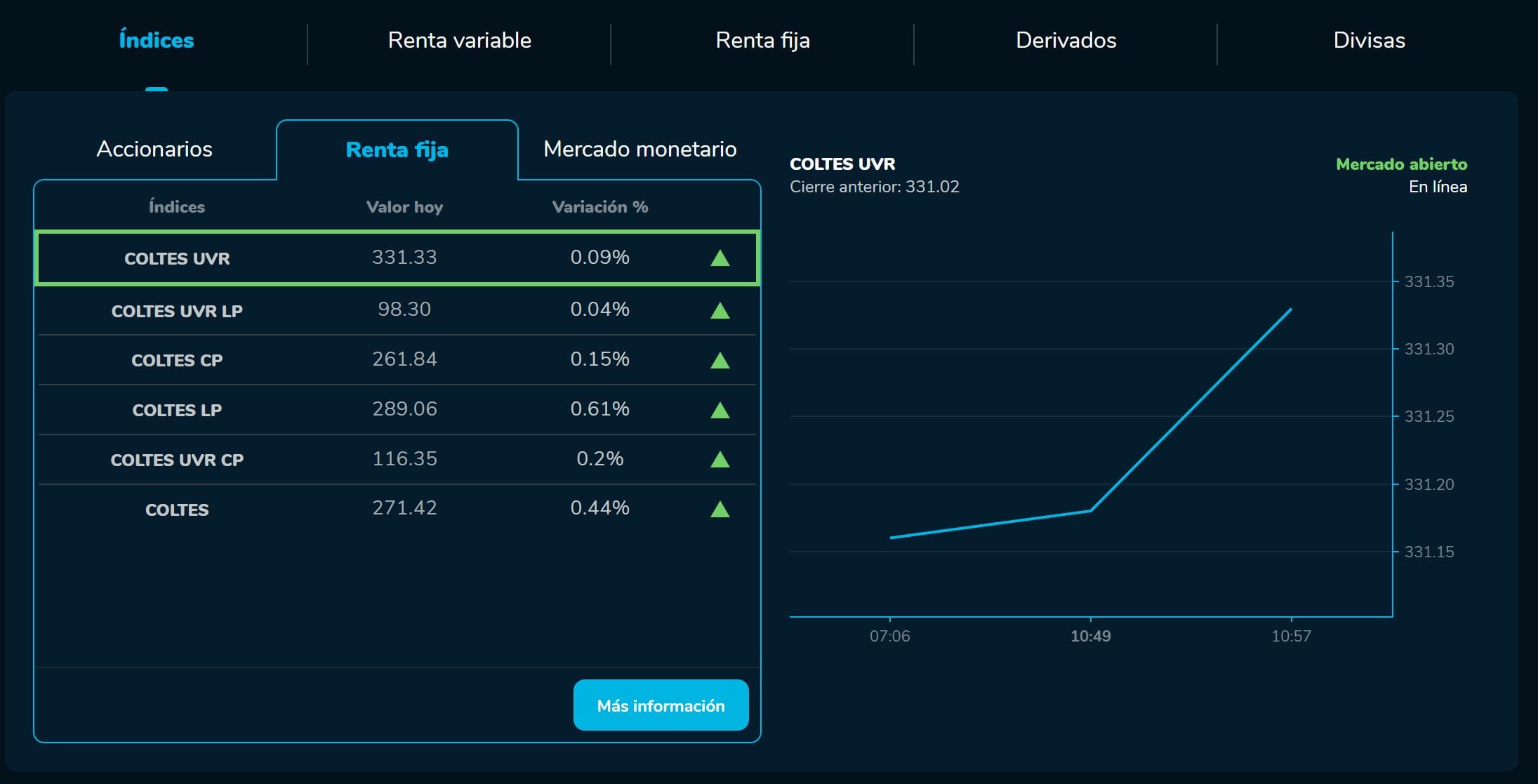Click green up arrow in COLTES LP row
The height and width of the screenshot is (784, 1538).
(720, 411)
